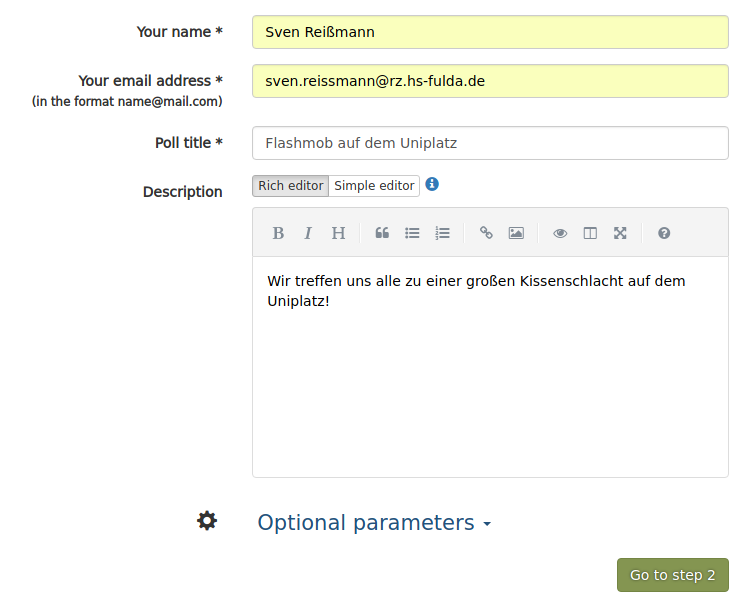Toggle side-by-side editor view
The height and width of the screenshot is (606, 756).
coord(590,233)
